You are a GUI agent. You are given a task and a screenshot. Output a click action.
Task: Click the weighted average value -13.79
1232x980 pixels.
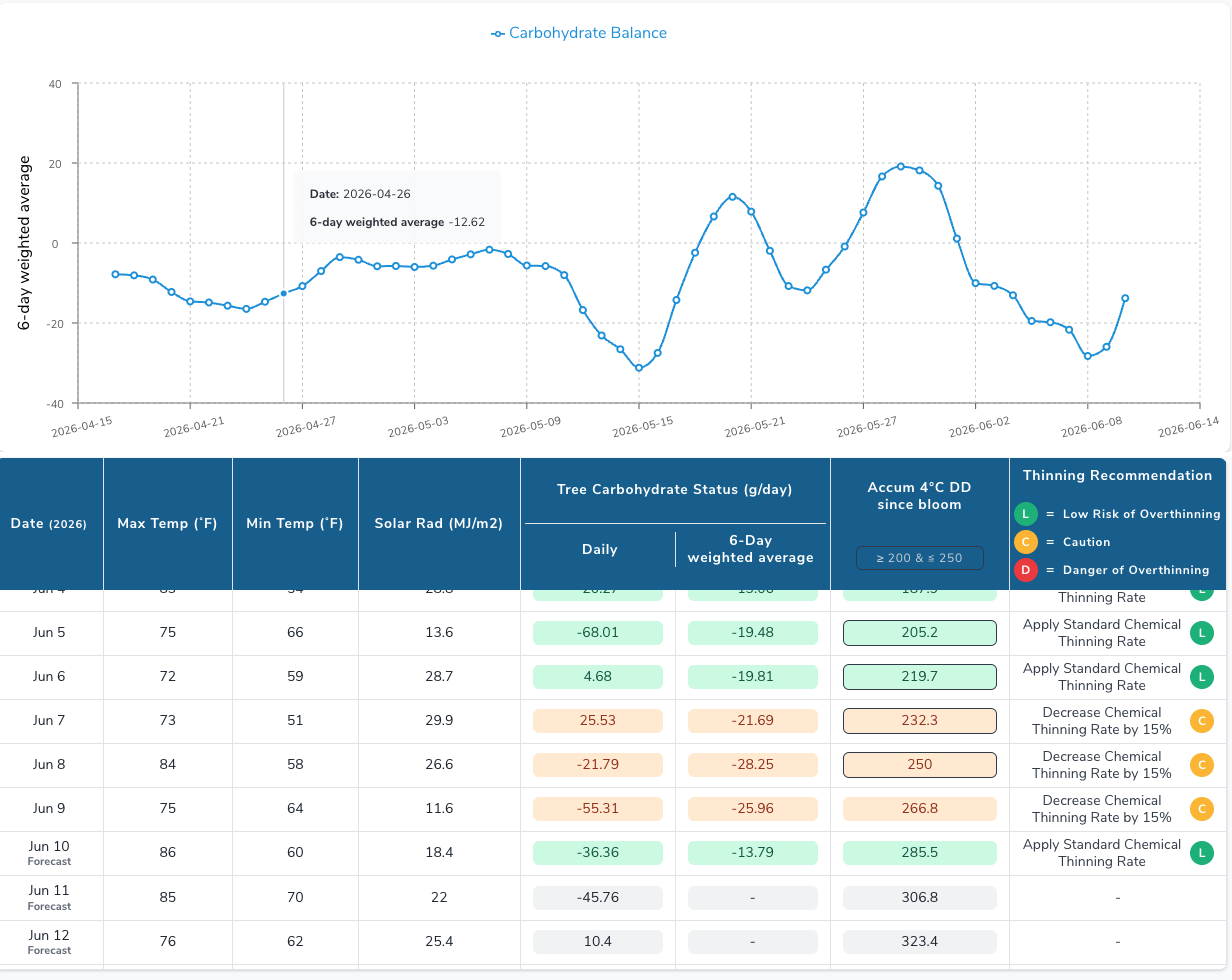(752, 853)
